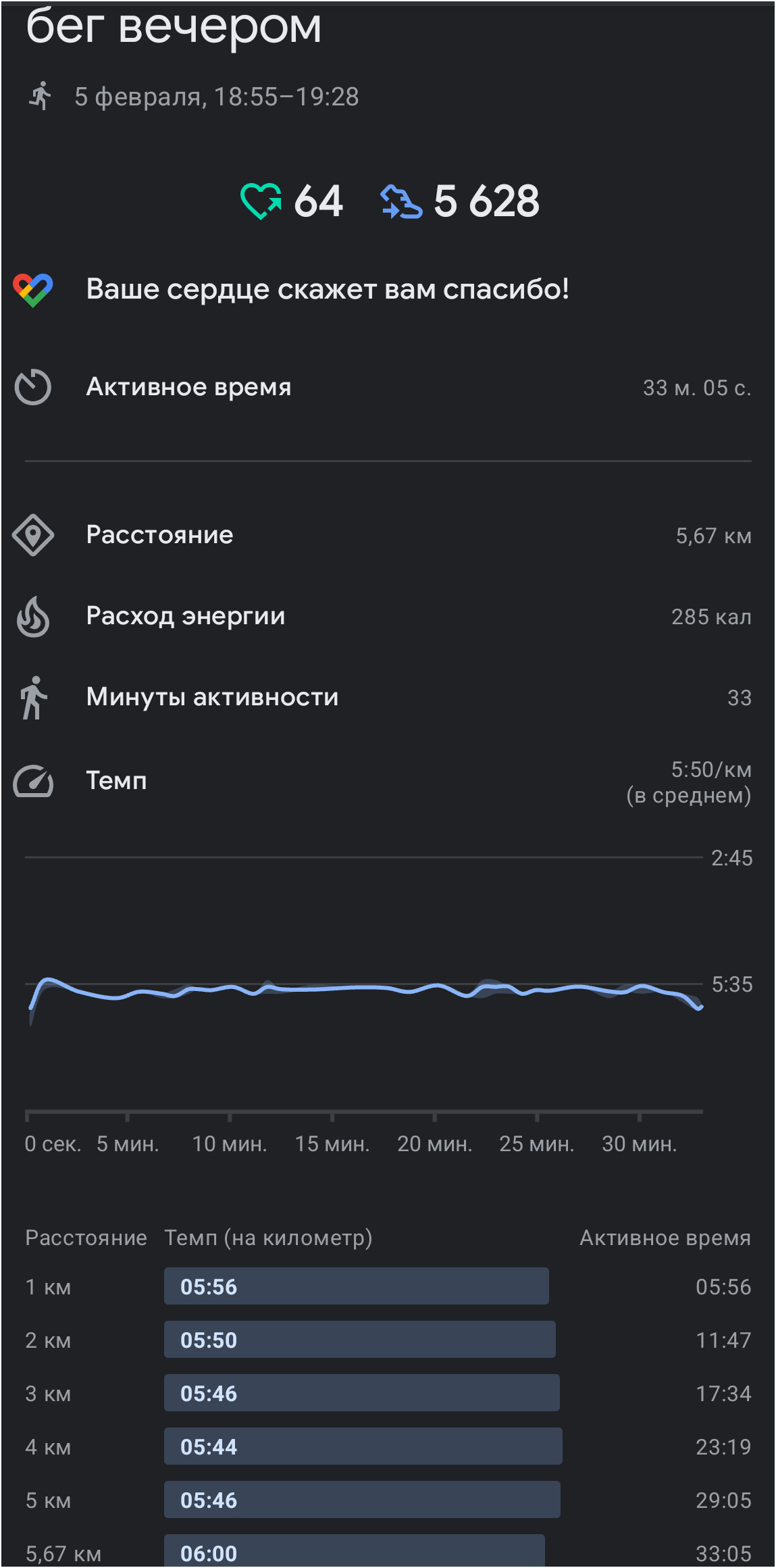Tap the running figure icon beside the date

coord(41,96)
